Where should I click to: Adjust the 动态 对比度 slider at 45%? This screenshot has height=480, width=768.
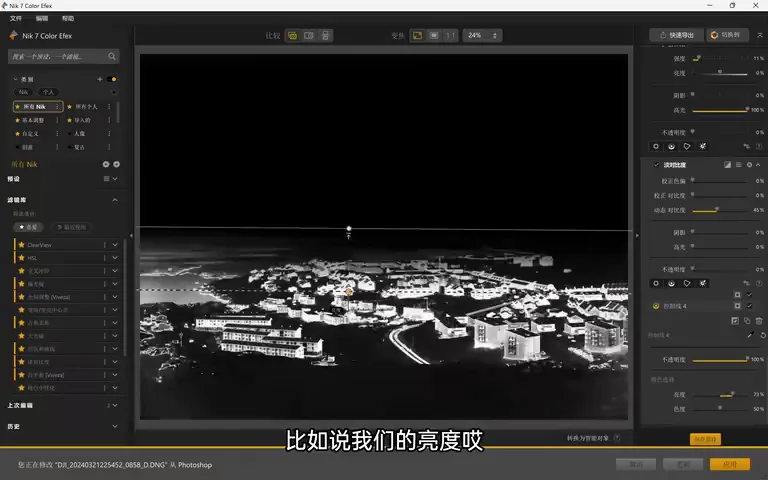pyautogui.click(x=720, y=210)
